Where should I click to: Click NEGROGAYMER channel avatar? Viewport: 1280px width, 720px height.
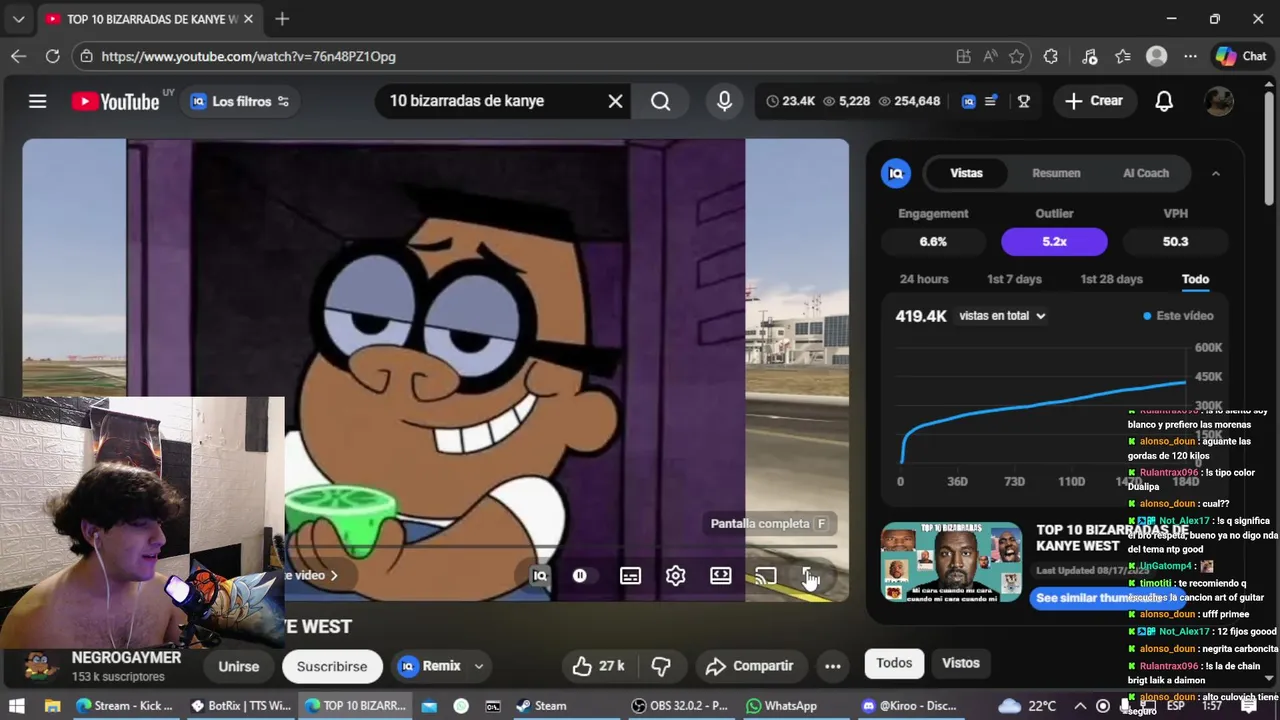coord(41,665)
